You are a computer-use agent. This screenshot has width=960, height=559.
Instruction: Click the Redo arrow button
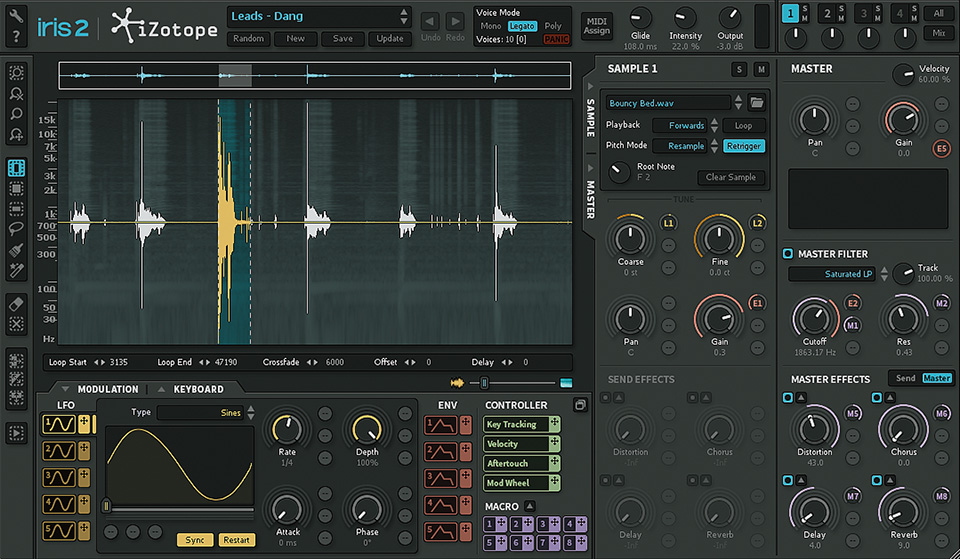click(455, 21)
